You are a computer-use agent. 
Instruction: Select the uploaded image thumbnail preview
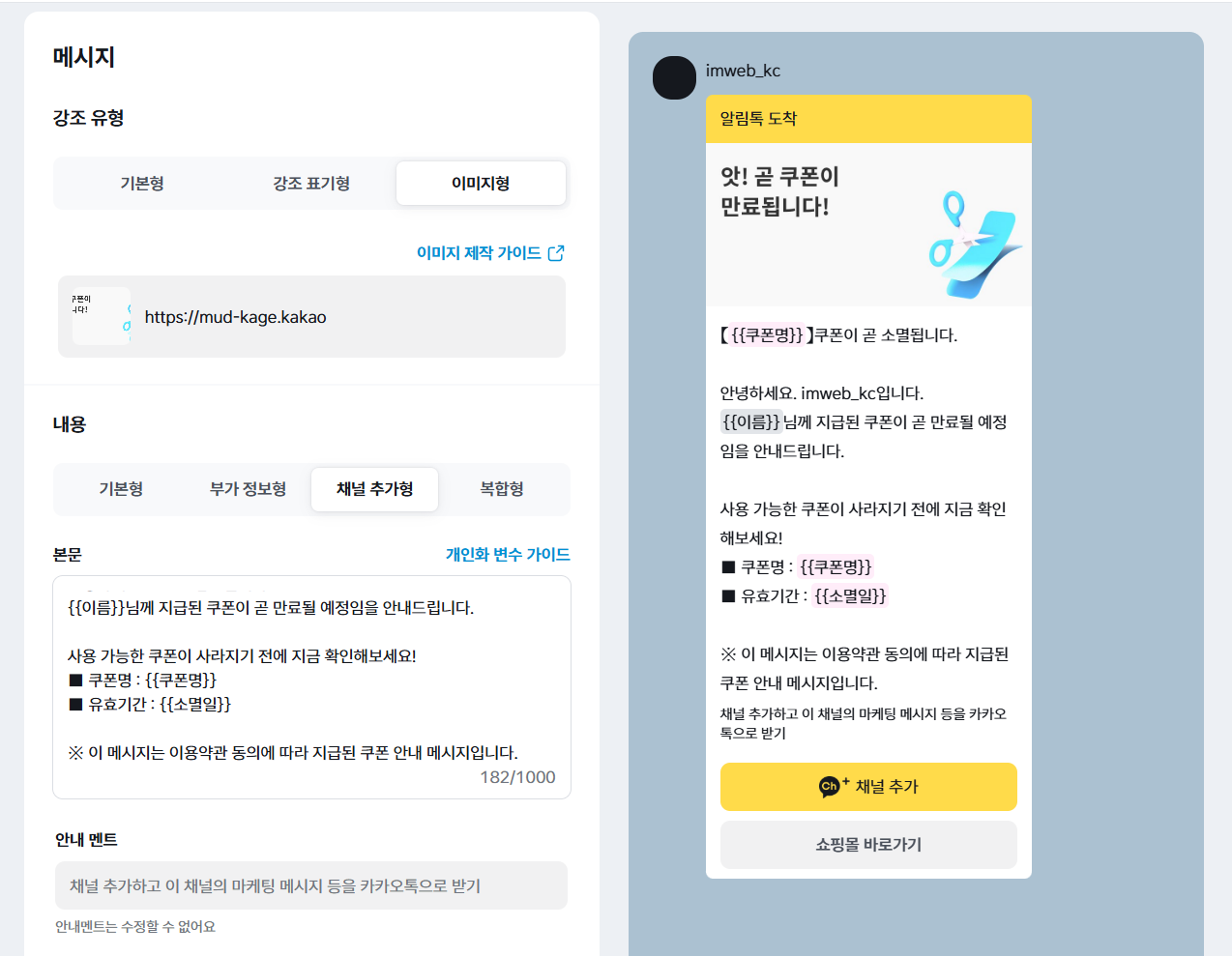point(101,316)
